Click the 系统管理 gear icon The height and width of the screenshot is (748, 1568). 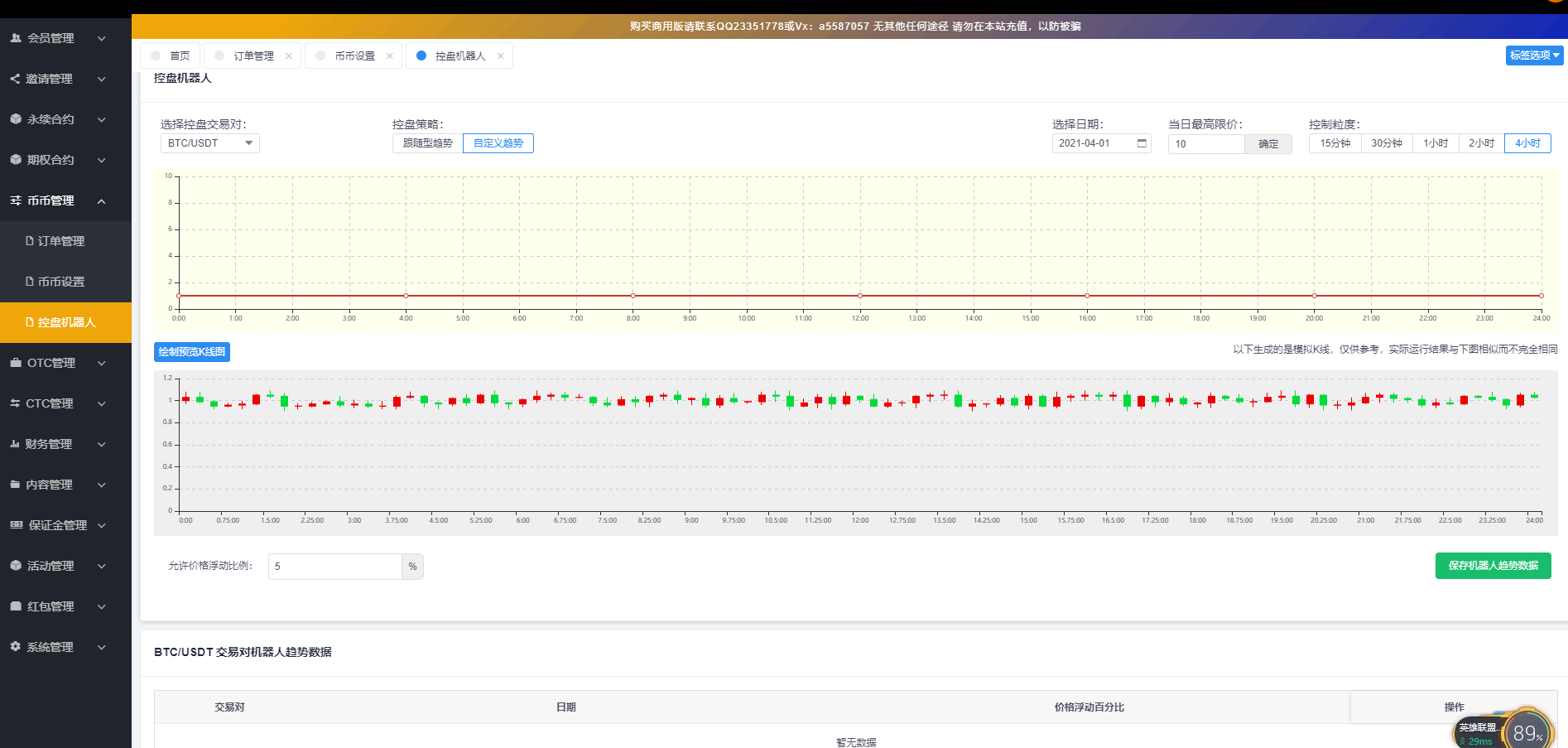point(16,647)
